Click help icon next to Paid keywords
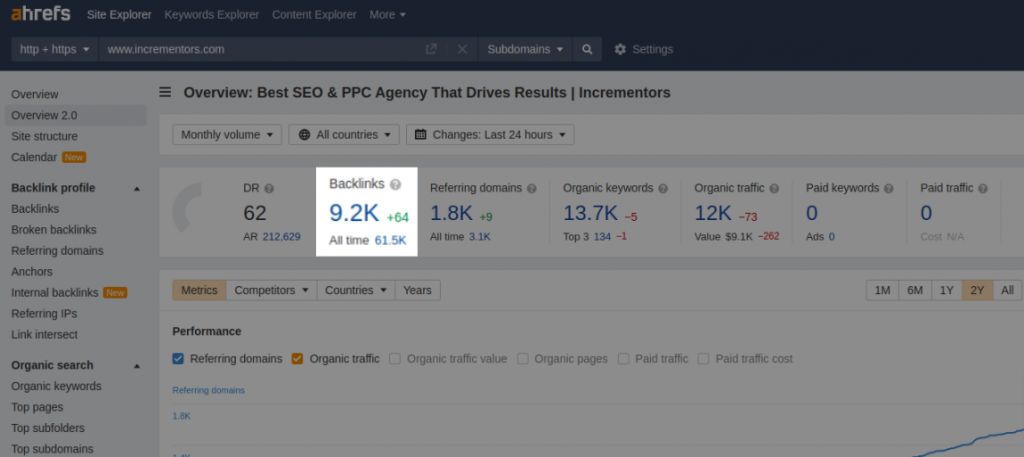 pos(889,188)
